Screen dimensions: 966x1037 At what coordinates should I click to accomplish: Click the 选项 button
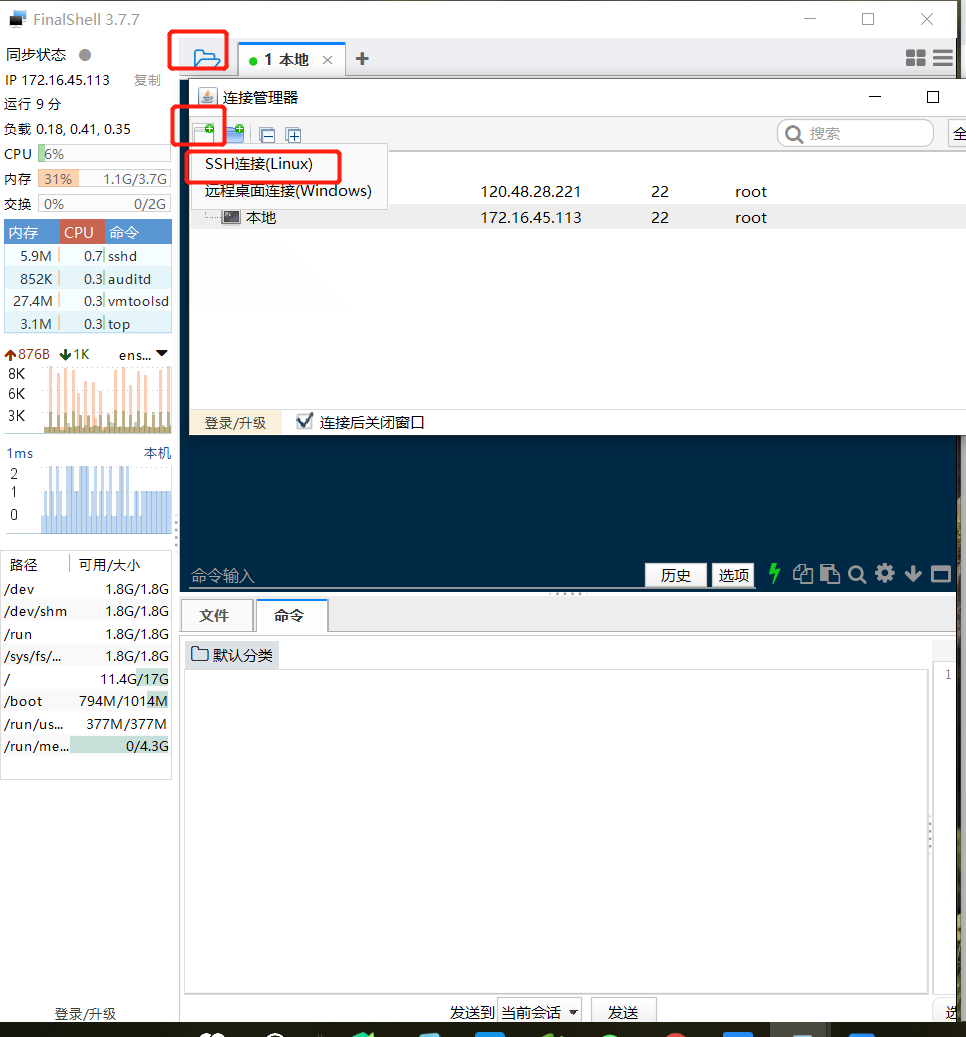coord(733,575)
